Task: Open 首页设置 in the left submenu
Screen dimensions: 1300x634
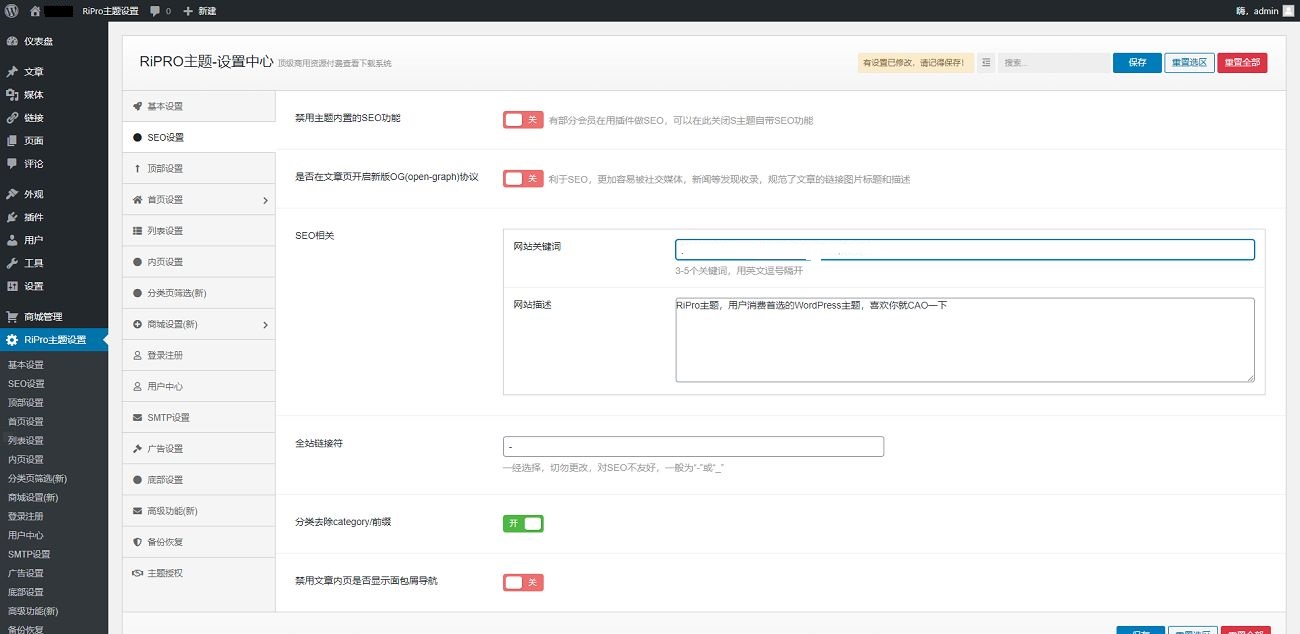Action: coord(26,422)
